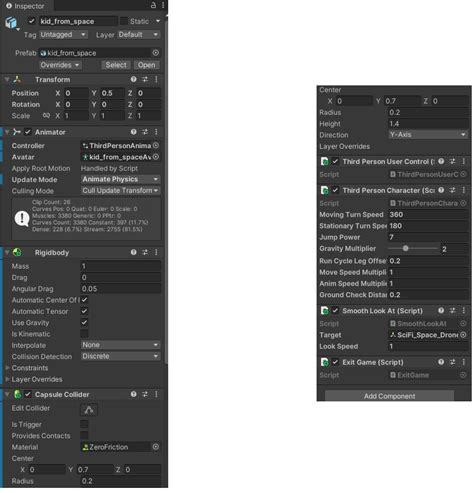Toggle the constrained proportions Scale link icon
The width and height of the screenshot is (474, 493).
(x=46, y=116)
